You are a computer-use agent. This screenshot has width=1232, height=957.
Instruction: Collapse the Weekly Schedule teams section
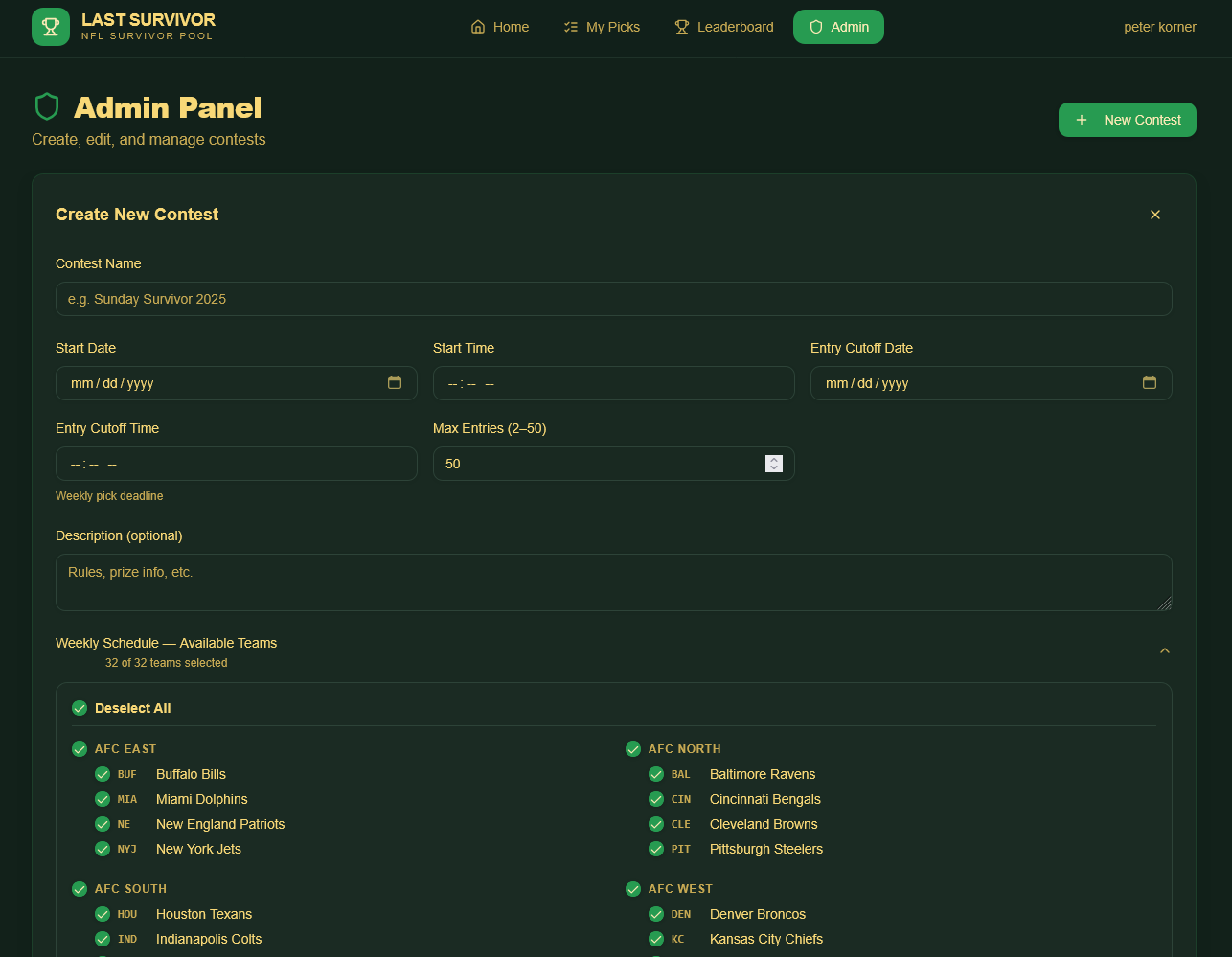click(1165, 651)
